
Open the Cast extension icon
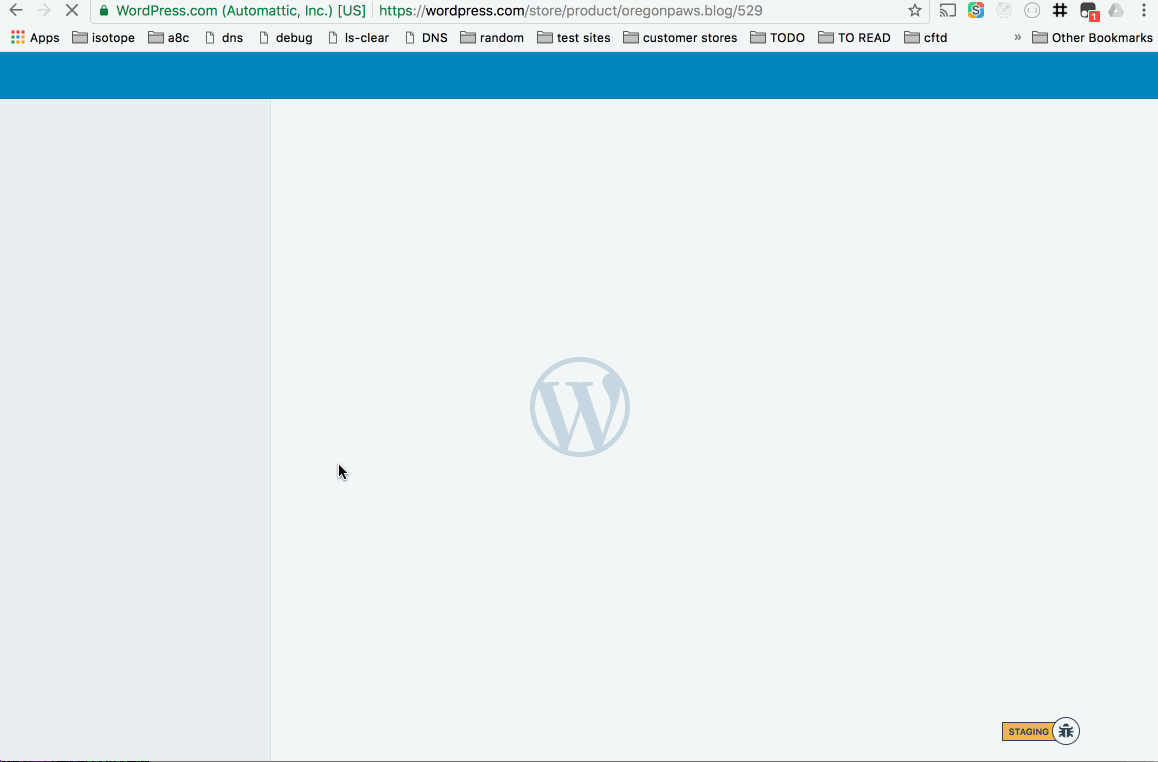pyautogui.click(x=948, y=10)
